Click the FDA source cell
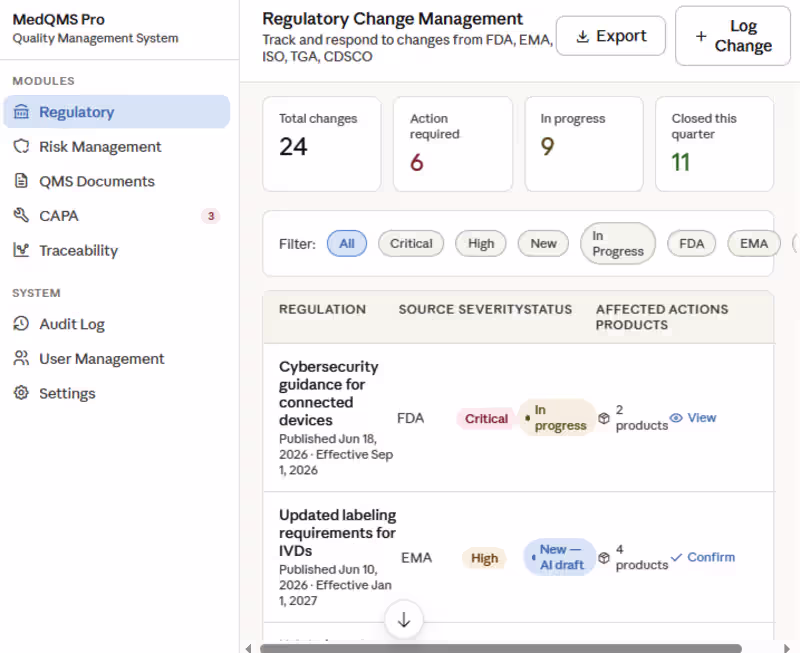800x653 pixels. coord(411,418)
